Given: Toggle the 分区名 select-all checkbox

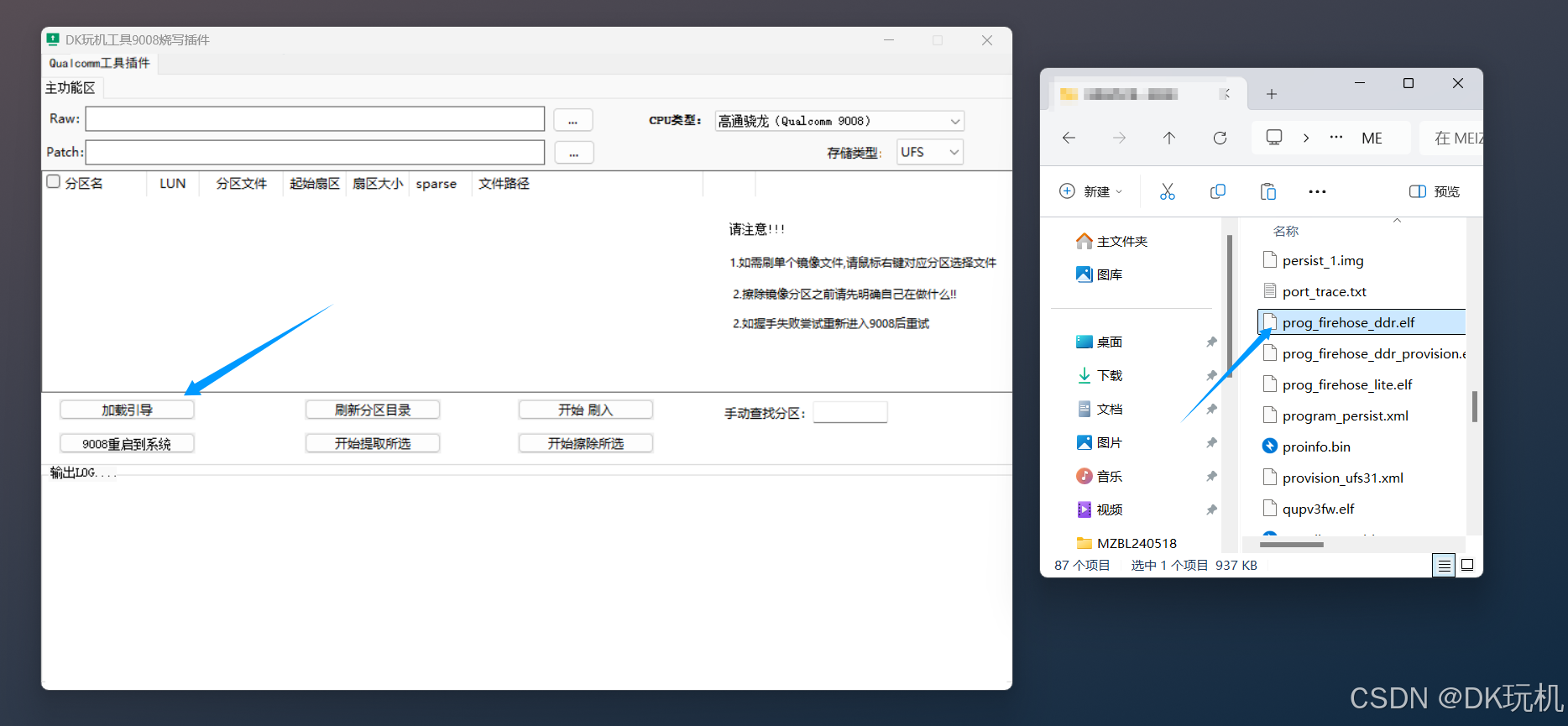Looking at the screenshot, I should 54,181.
